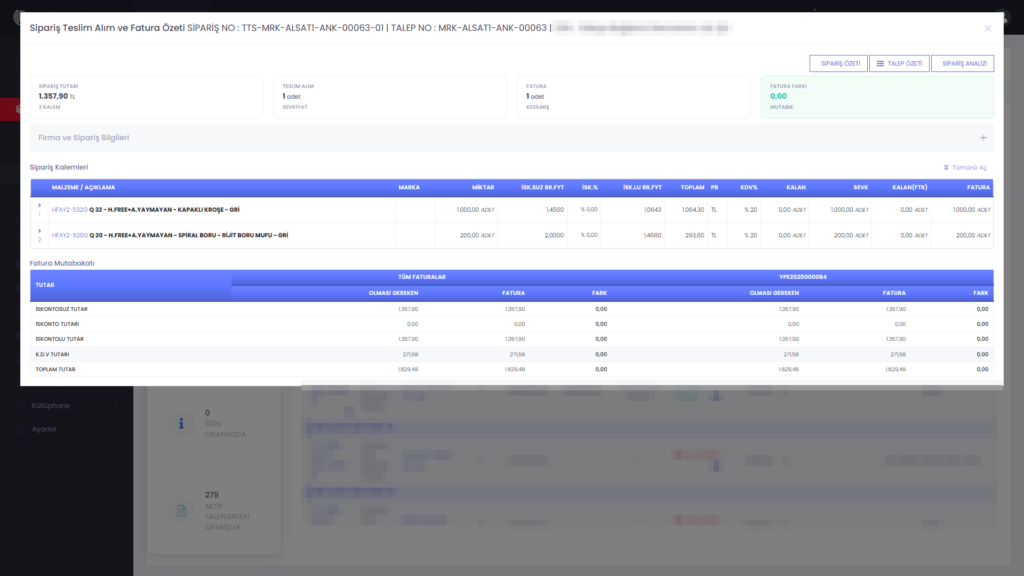
Task: Open Ayarlar in the background sidebar
Action: [44, 429]
